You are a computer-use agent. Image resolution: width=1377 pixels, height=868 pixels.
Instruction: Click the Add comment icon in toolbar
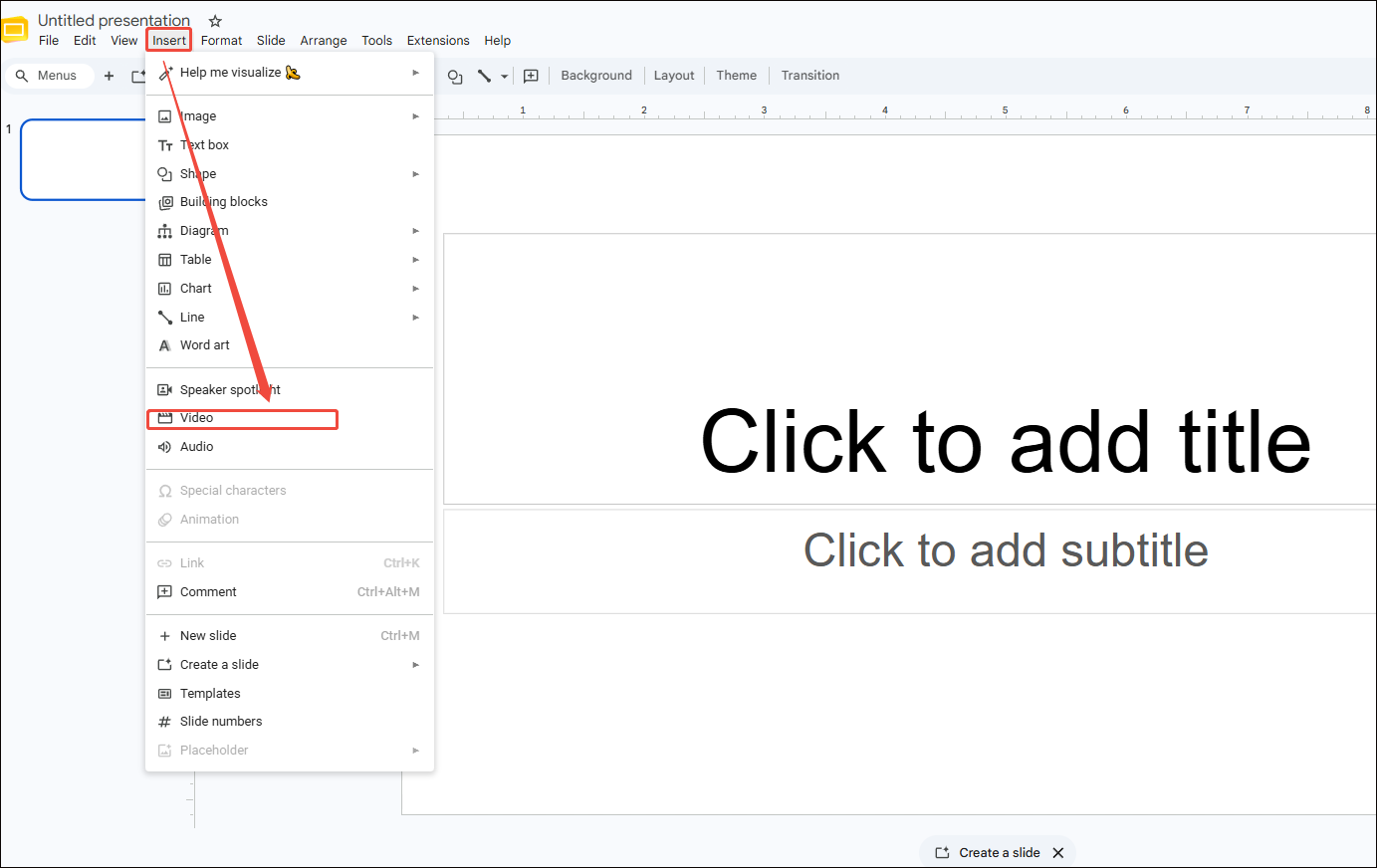click(x=531, y=76)
